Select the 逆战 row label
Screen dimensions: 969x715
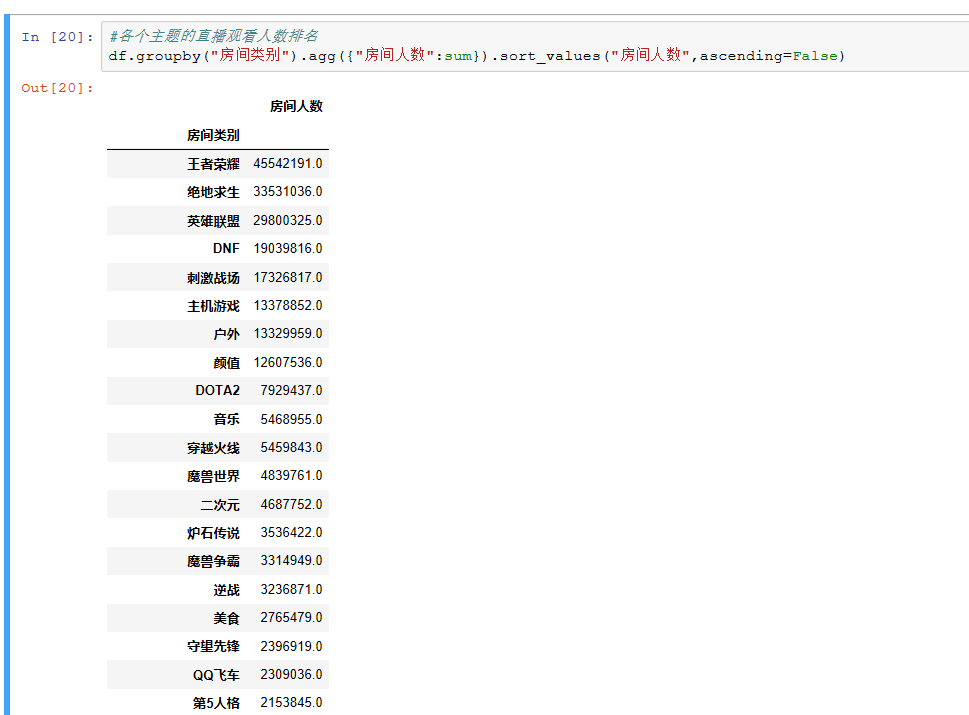coord(226,590)
